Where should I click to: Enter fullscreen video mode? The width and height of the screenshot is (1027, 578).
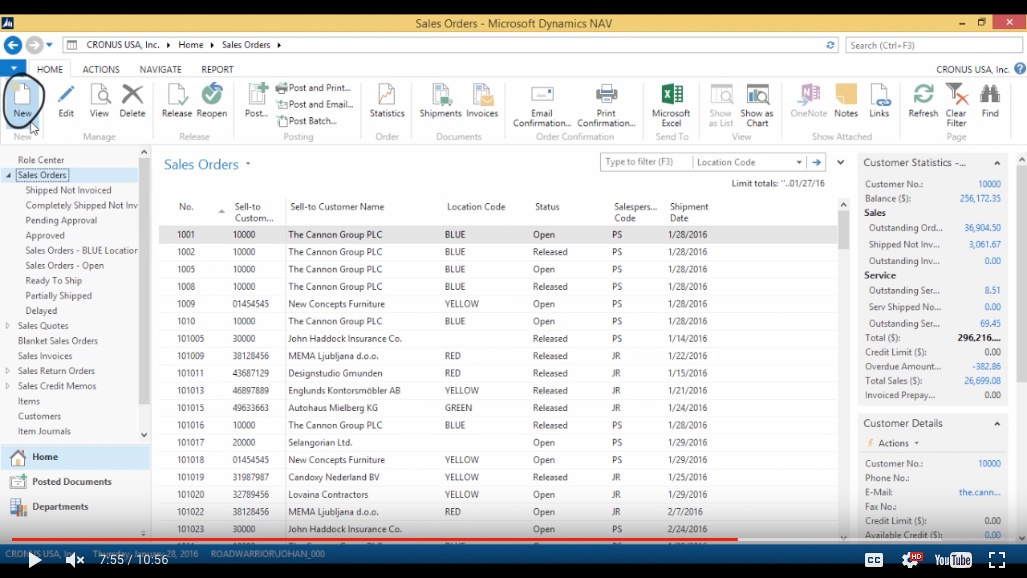pyautogui.click(x=997, y=560)
